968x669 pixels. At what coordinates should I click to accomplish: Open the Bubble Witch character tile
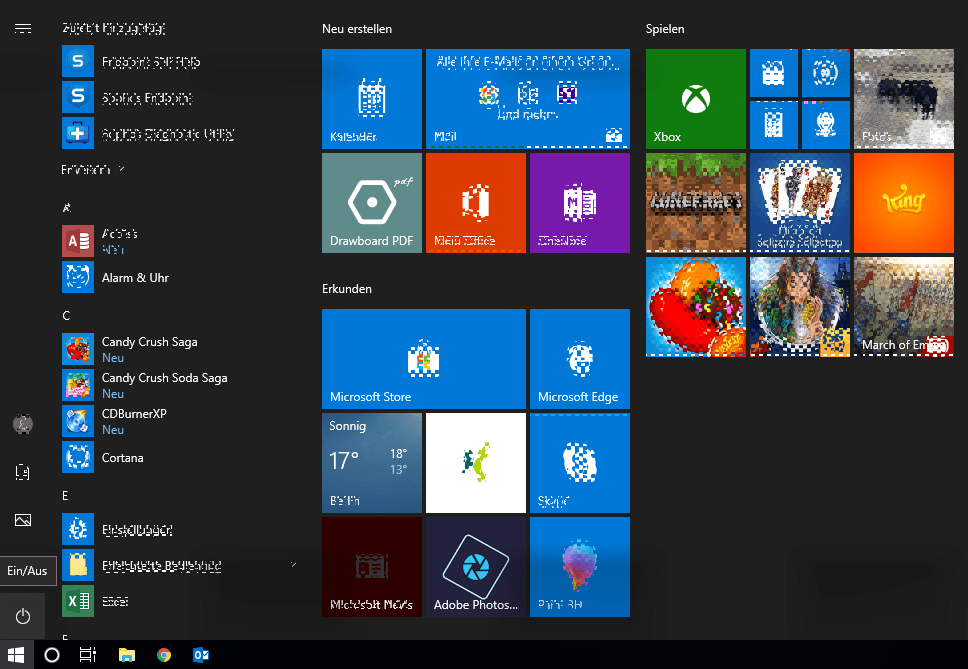(799, 307)
